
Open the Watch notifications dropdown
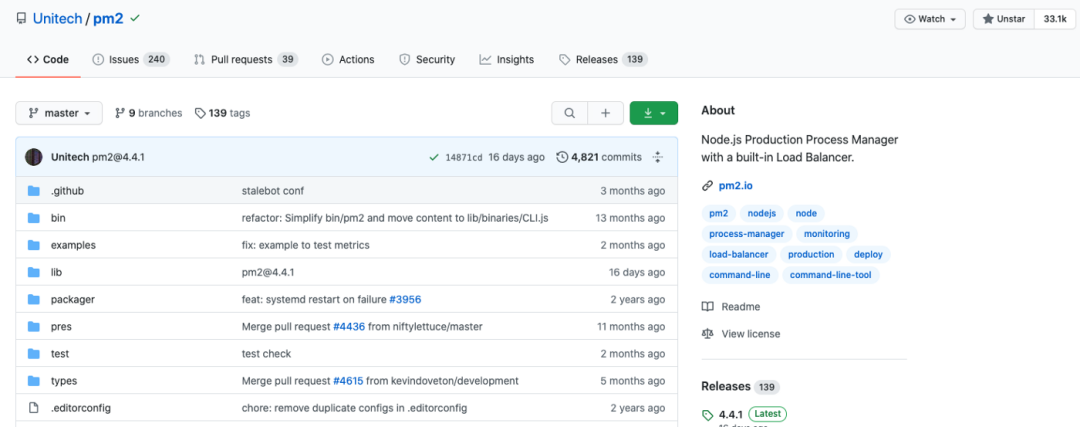click(931, 19)
